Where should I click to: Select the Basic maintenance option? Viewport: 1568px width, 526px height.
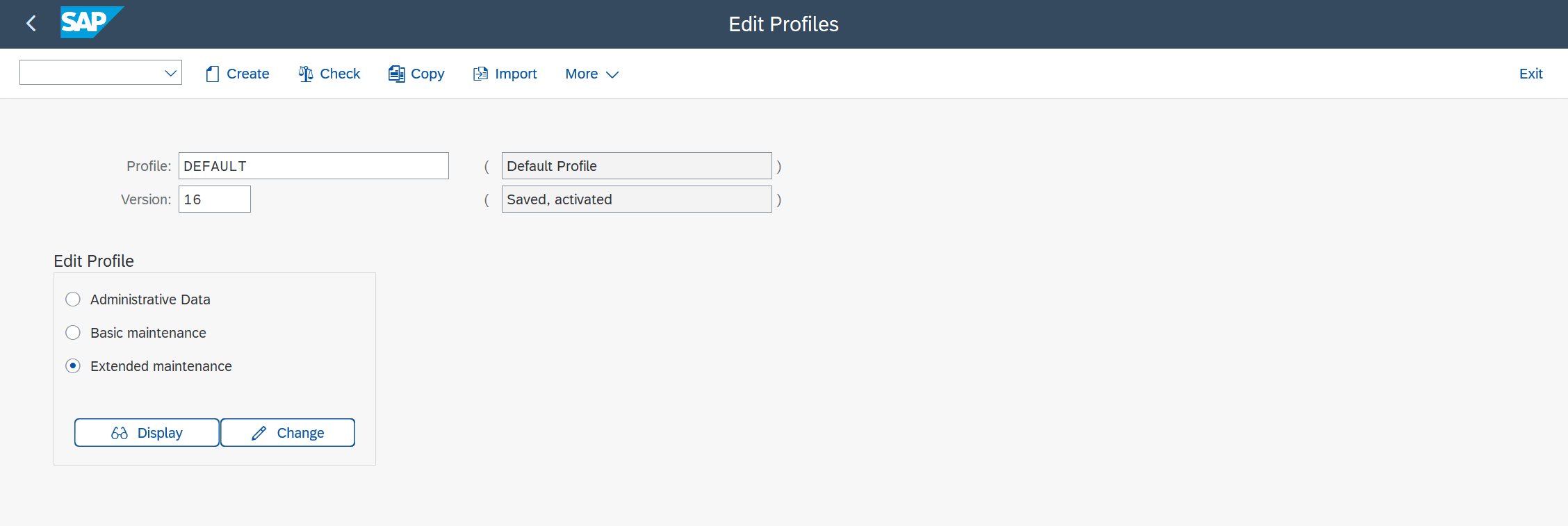73,332
